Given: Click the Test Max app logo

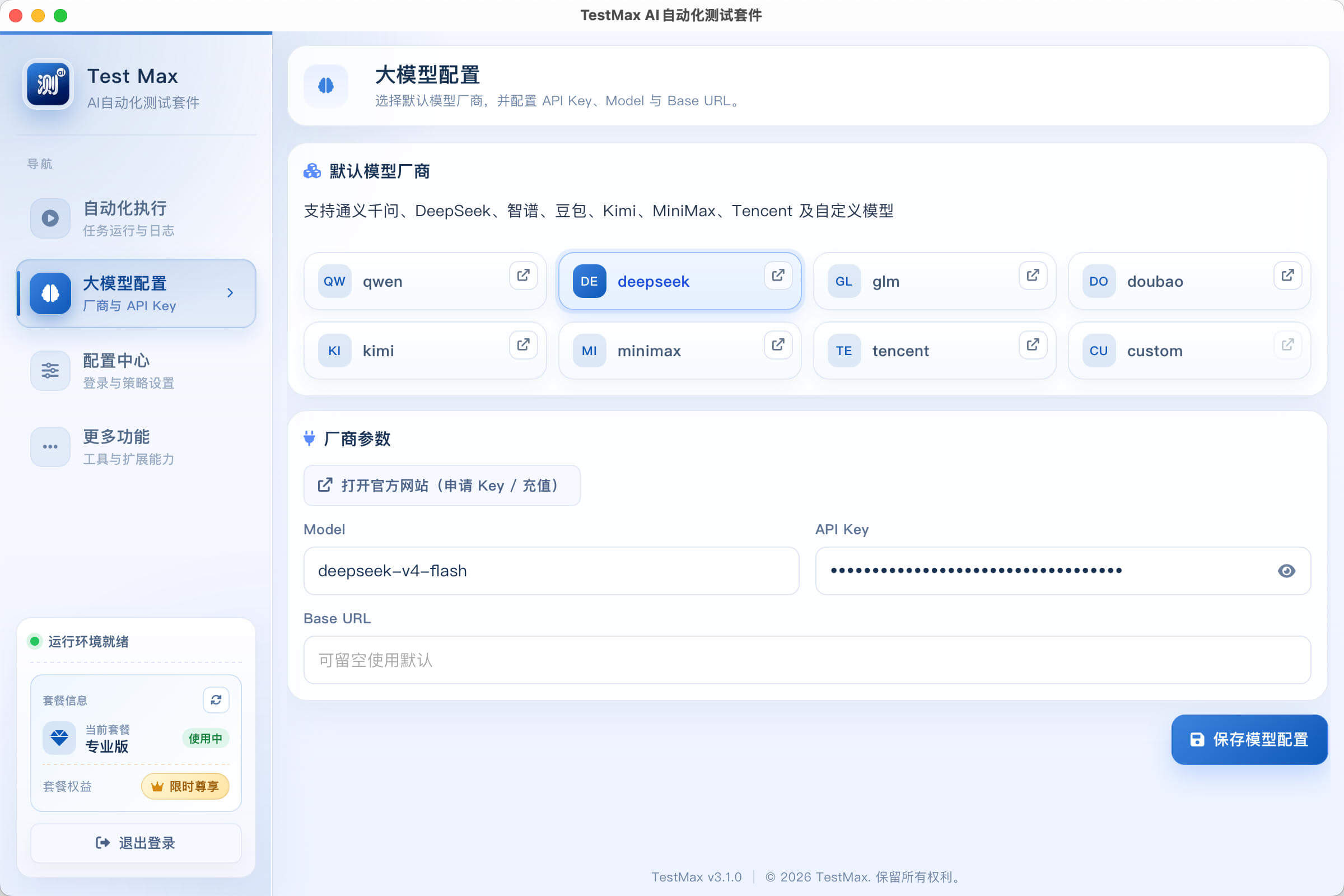Looking at the screenshot, I should point(49,85).
